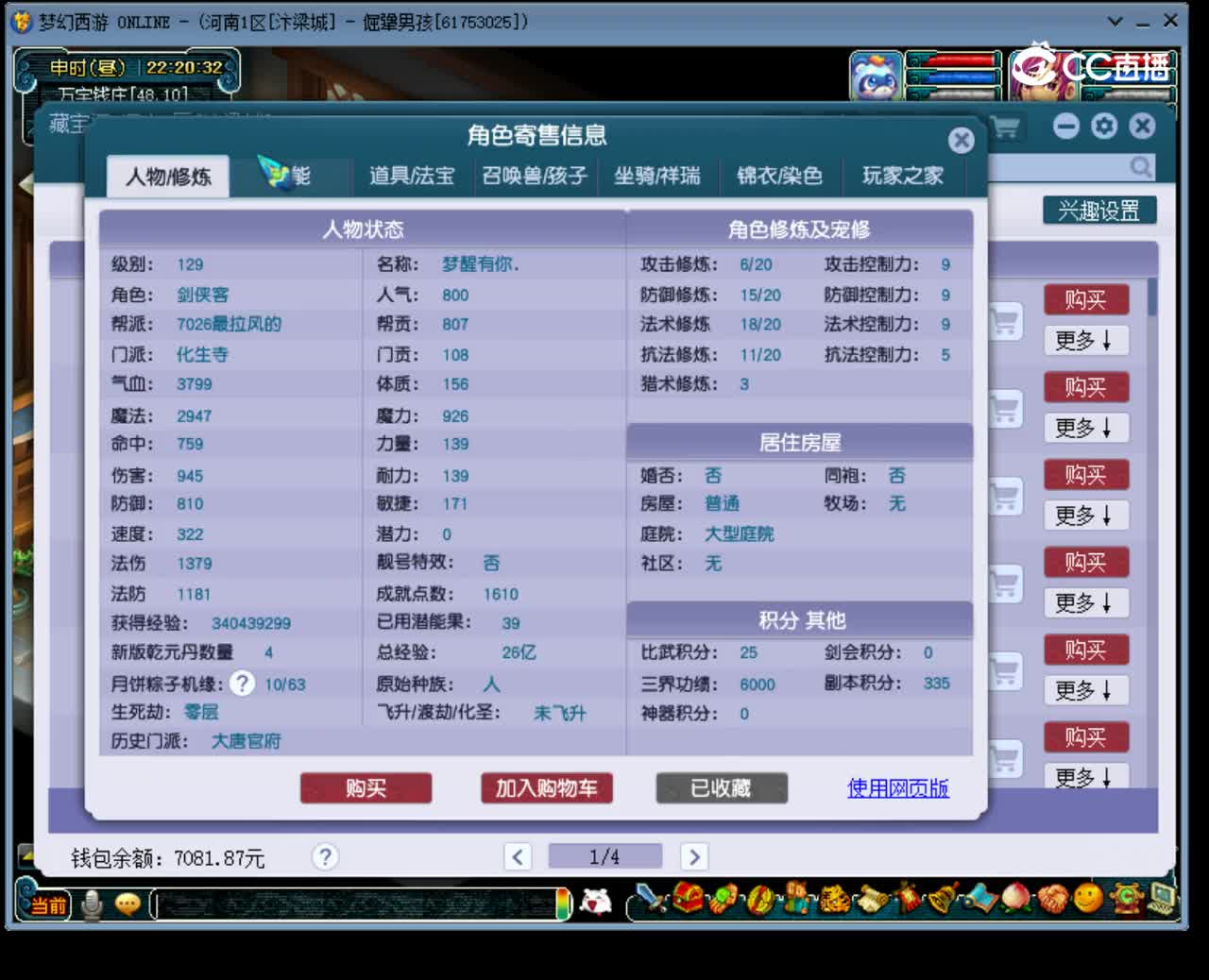Click the minimize icon of the 藏宝阁 window
The height and width of the screenshot is (980, 1209).
pyautogui.click(x=1066, y=127)
